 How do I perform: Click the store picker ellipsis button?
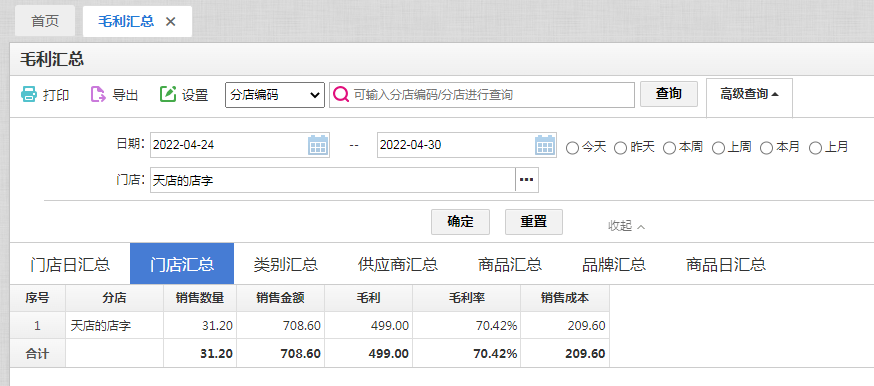point(527,179)
